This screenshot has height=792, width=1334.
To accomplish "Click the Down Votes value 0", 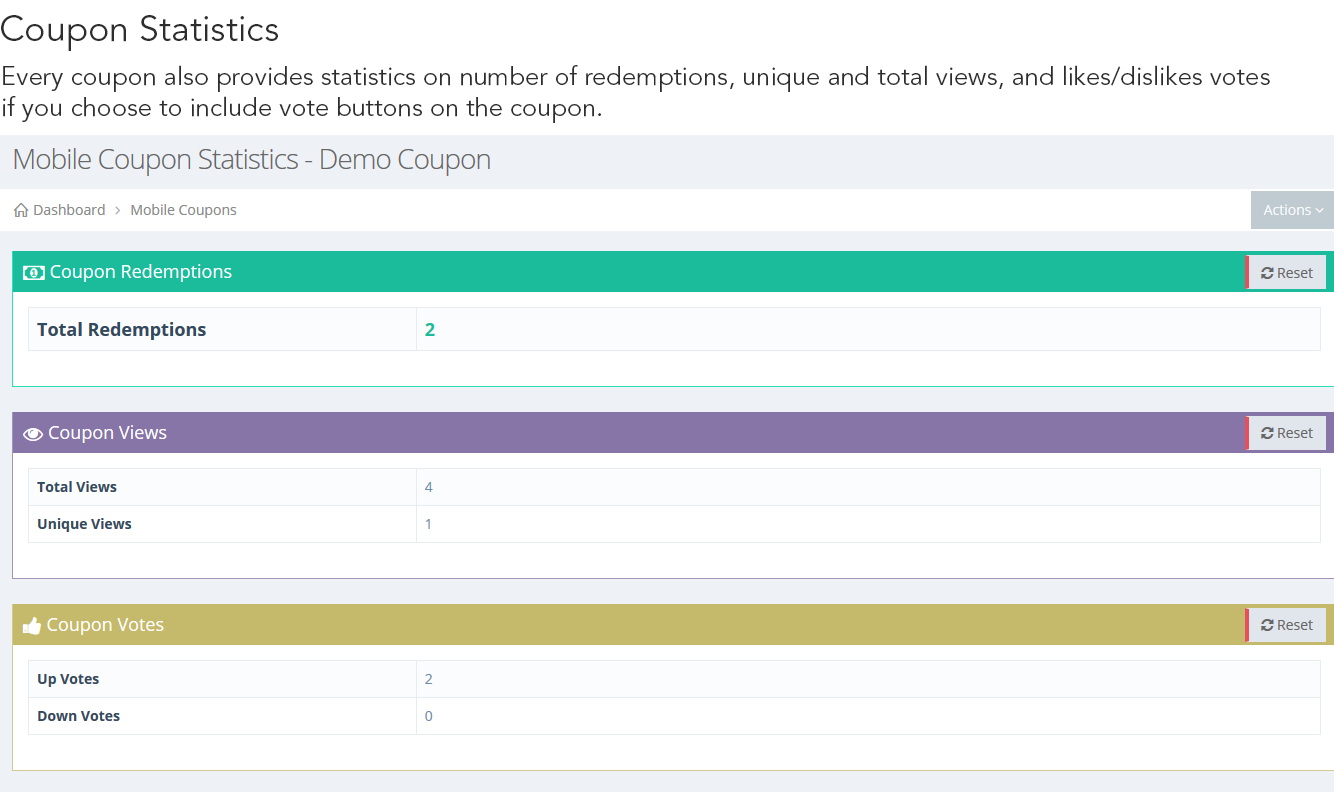I will (429, 716).
